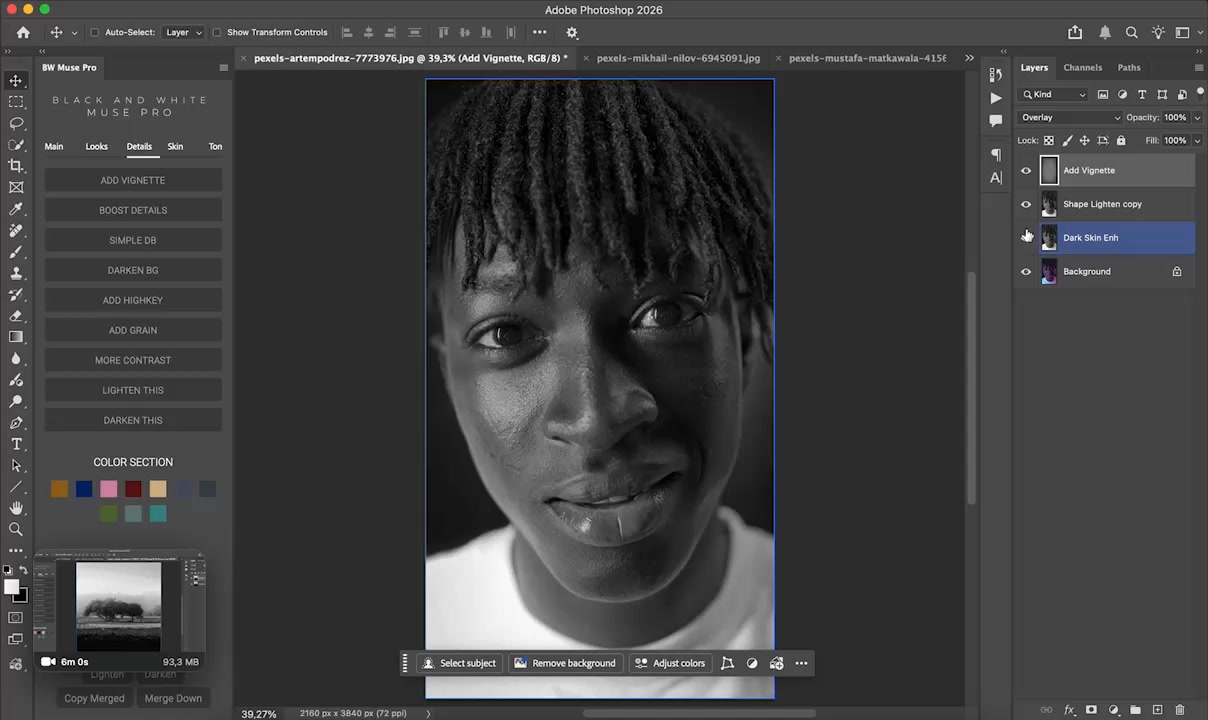Select the Crop tool

click(16, 166)
